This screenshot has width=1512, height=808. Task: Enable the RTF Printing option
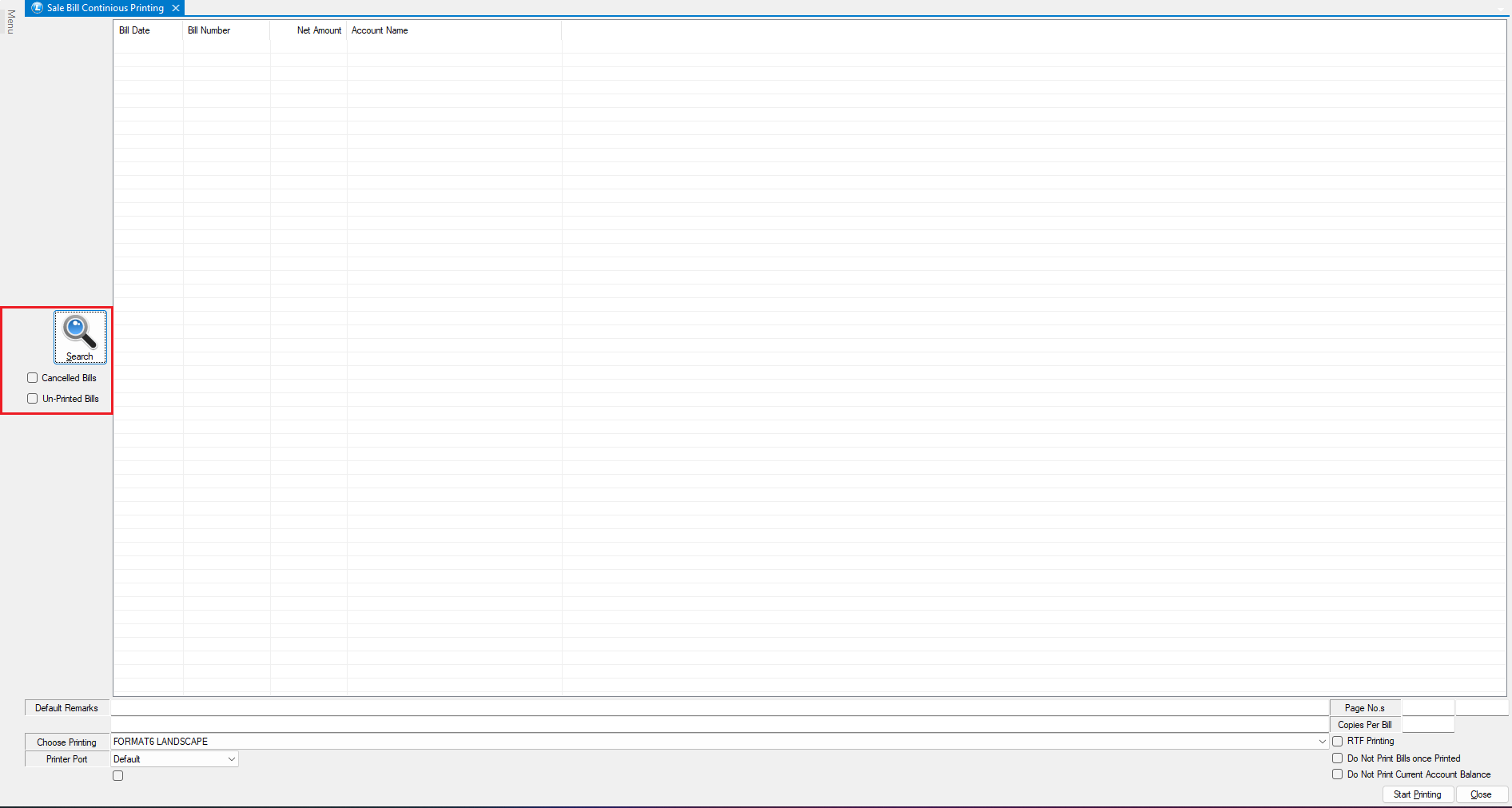(x=1337, y=742)
